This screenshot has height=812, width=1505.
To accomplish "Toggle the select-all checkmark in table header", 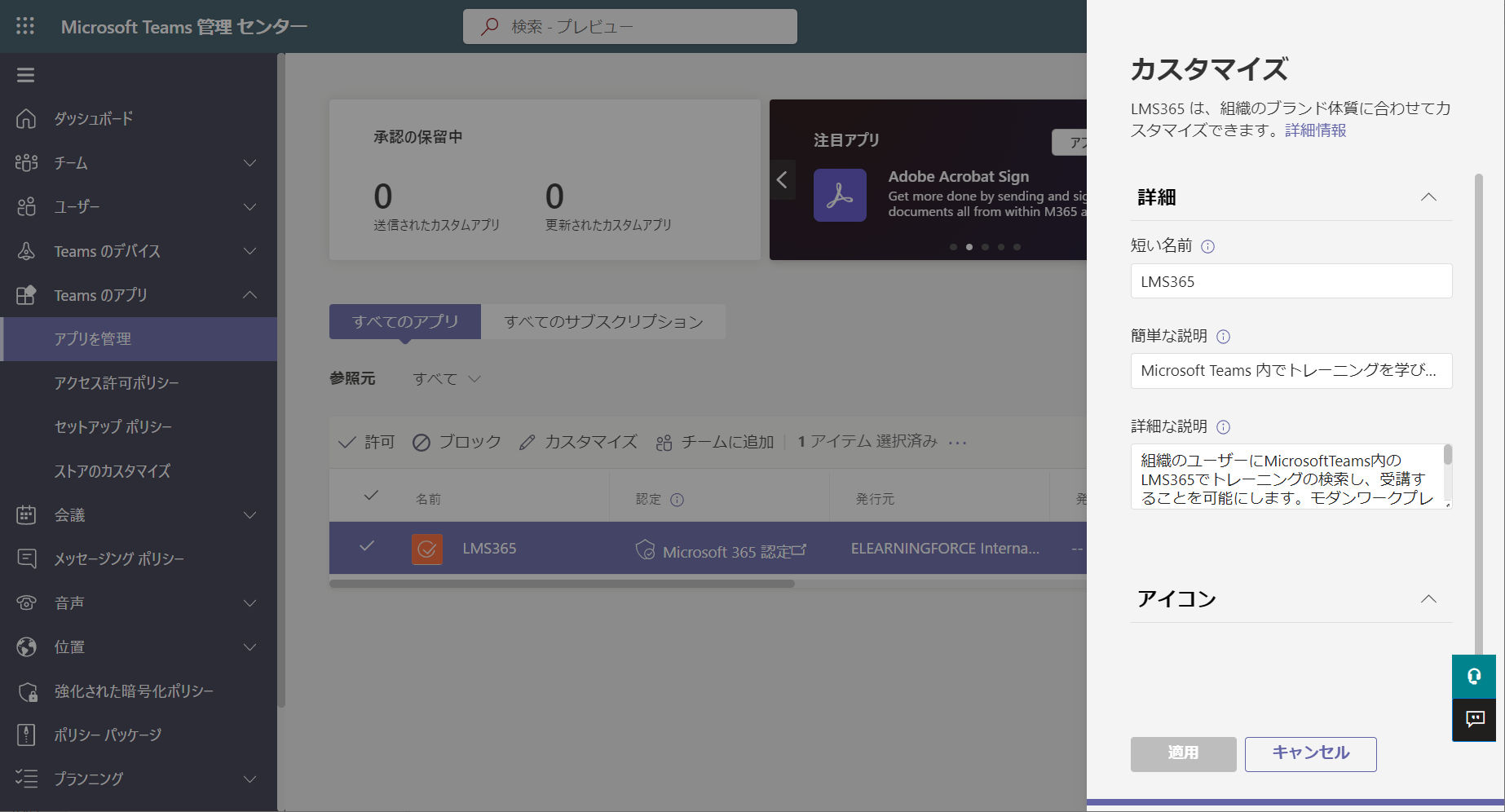I will tap(371, 496).
